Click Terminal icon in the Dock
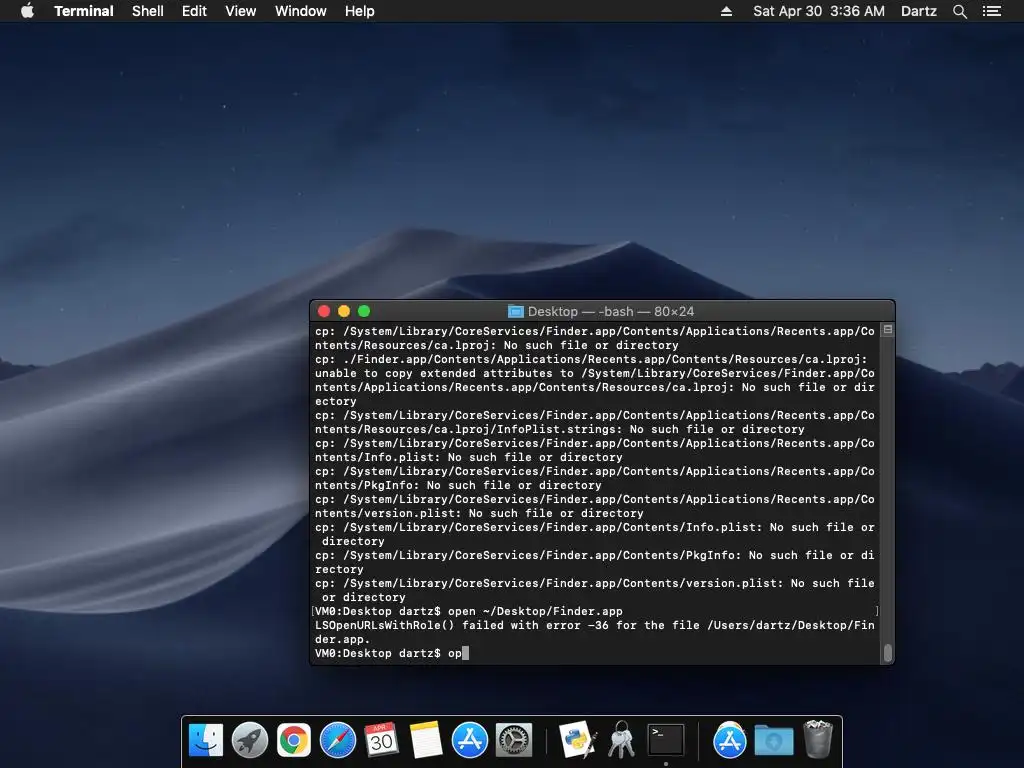This screenshot has width=1024, height=768. pos(665,741)
